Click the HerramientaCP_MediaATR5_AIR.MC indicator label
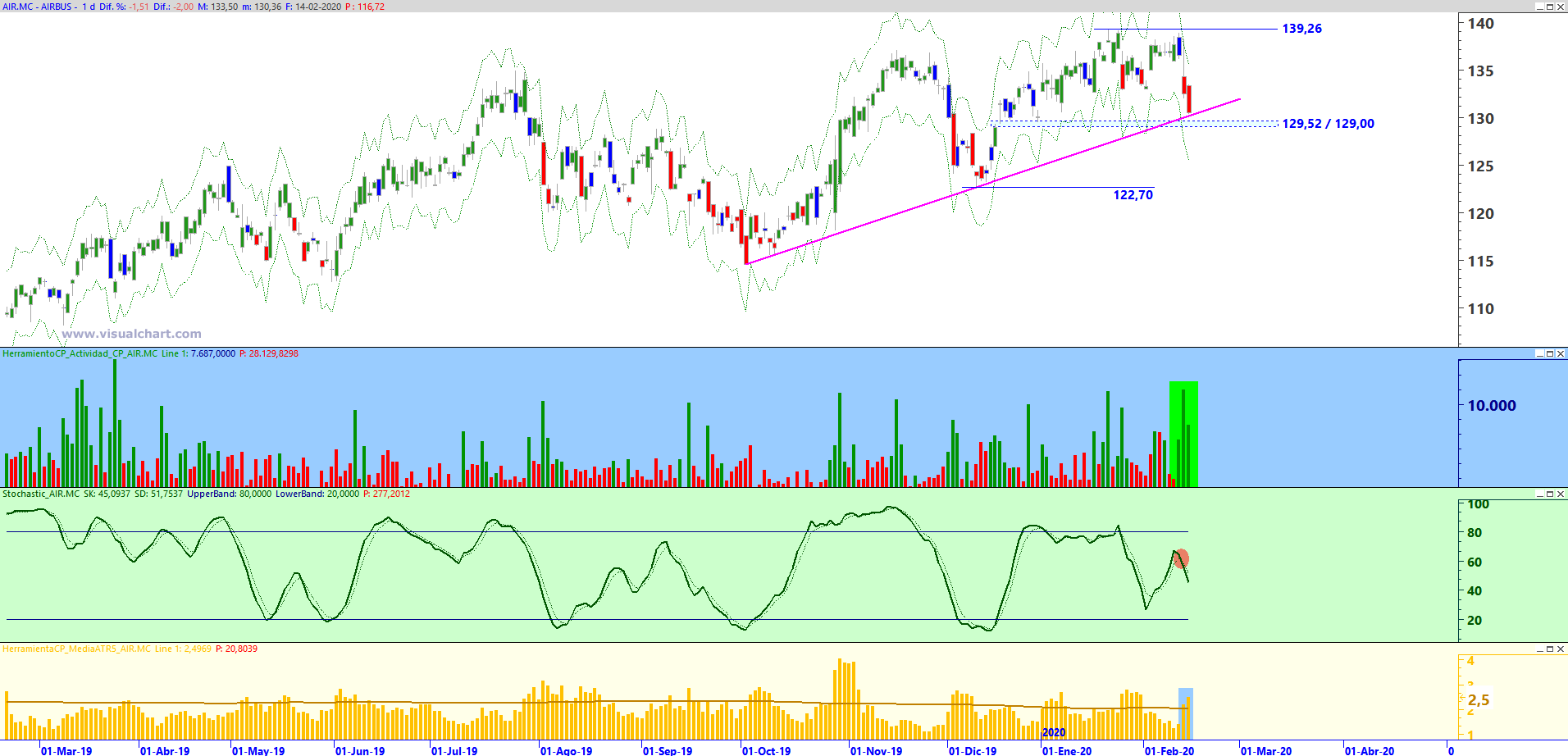This screenshot has width=1568, height=756. (77, 649)
